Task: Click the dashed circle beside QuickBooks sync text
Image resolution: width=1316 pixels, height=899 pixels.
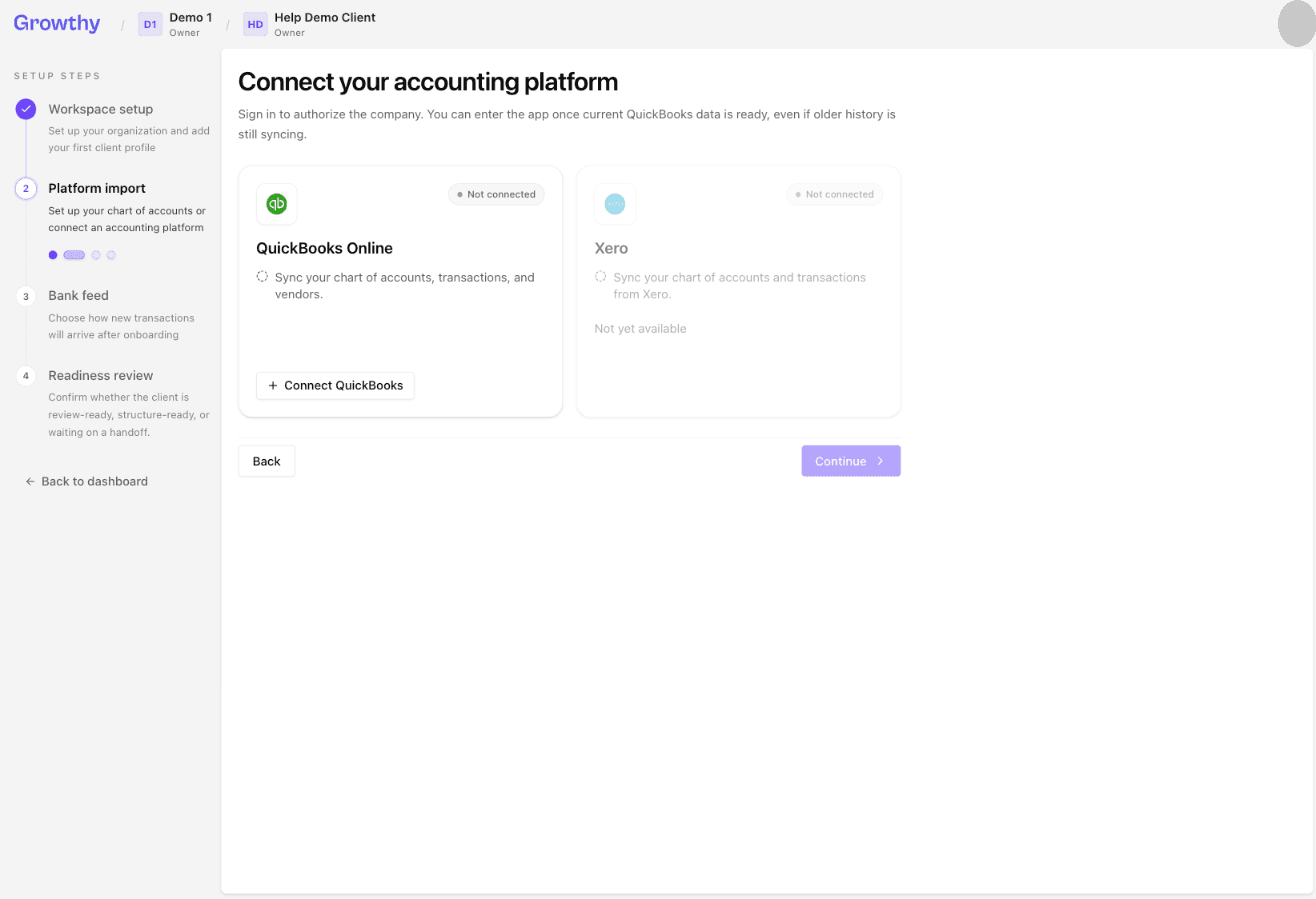Action: coord(262,277)
